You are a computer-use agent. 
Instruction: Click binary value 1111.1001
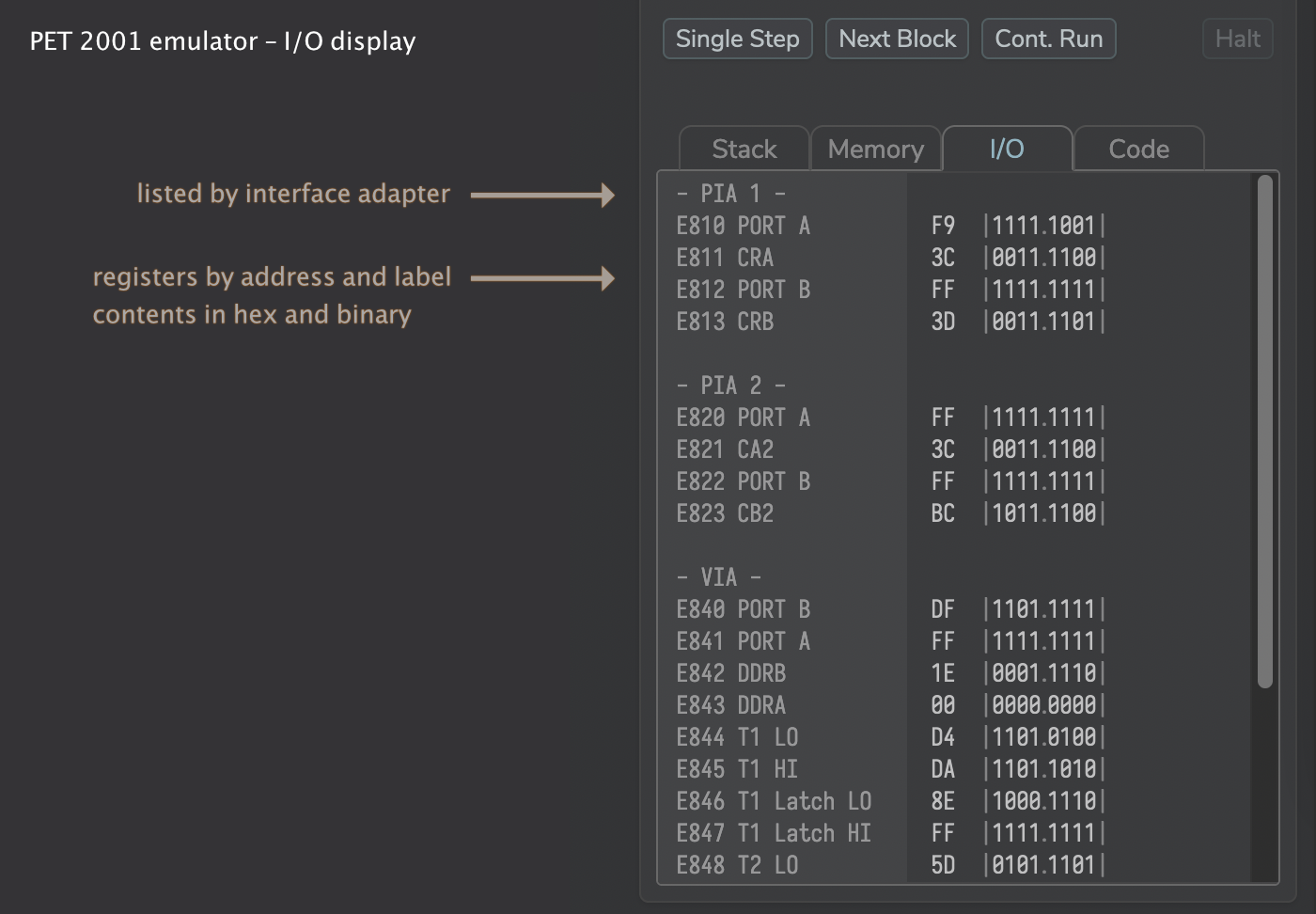coord(1044,226)
